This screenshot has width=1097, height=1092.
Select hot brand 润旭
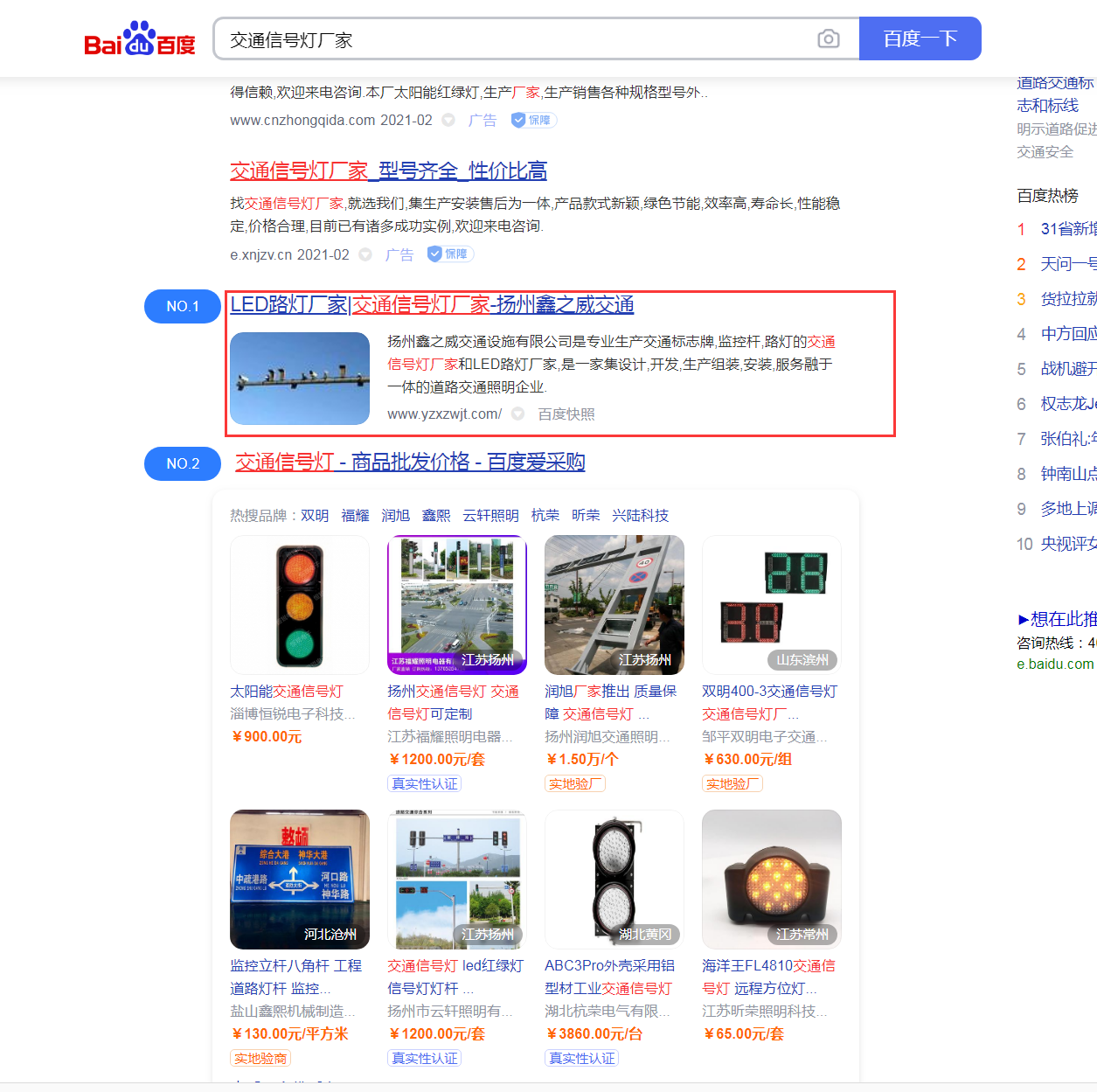pyautogui.click(x=395, y=515)
